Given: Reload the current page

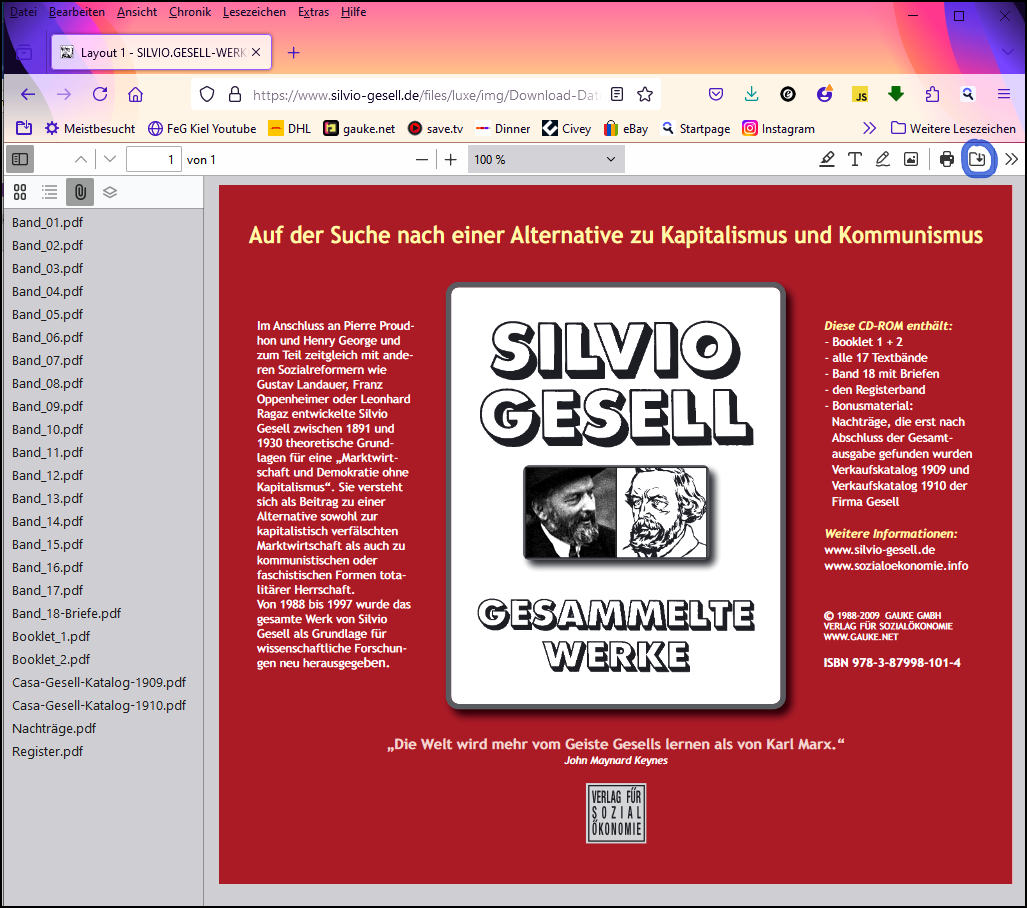Looking at the screenshot, I should pos(100,94).
